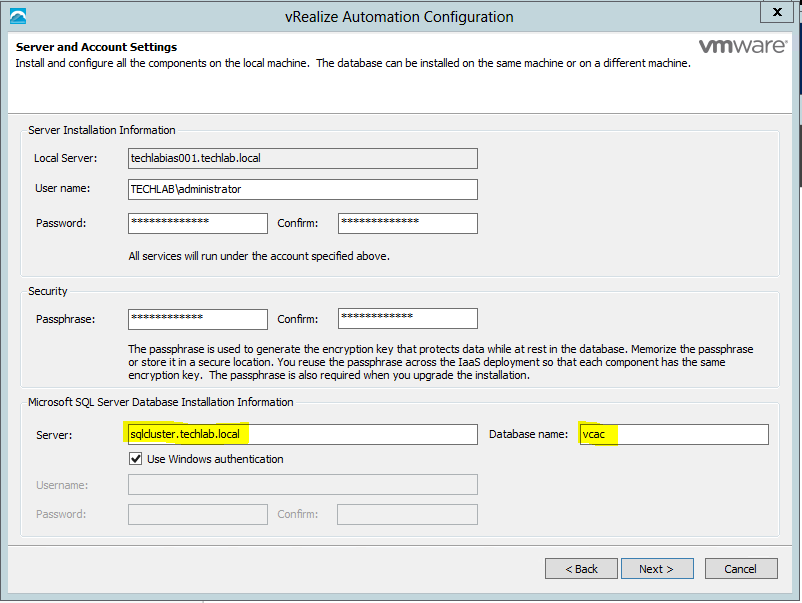Click 'Microsoft SQL Server Database Installation Information' label

(161, 402)
